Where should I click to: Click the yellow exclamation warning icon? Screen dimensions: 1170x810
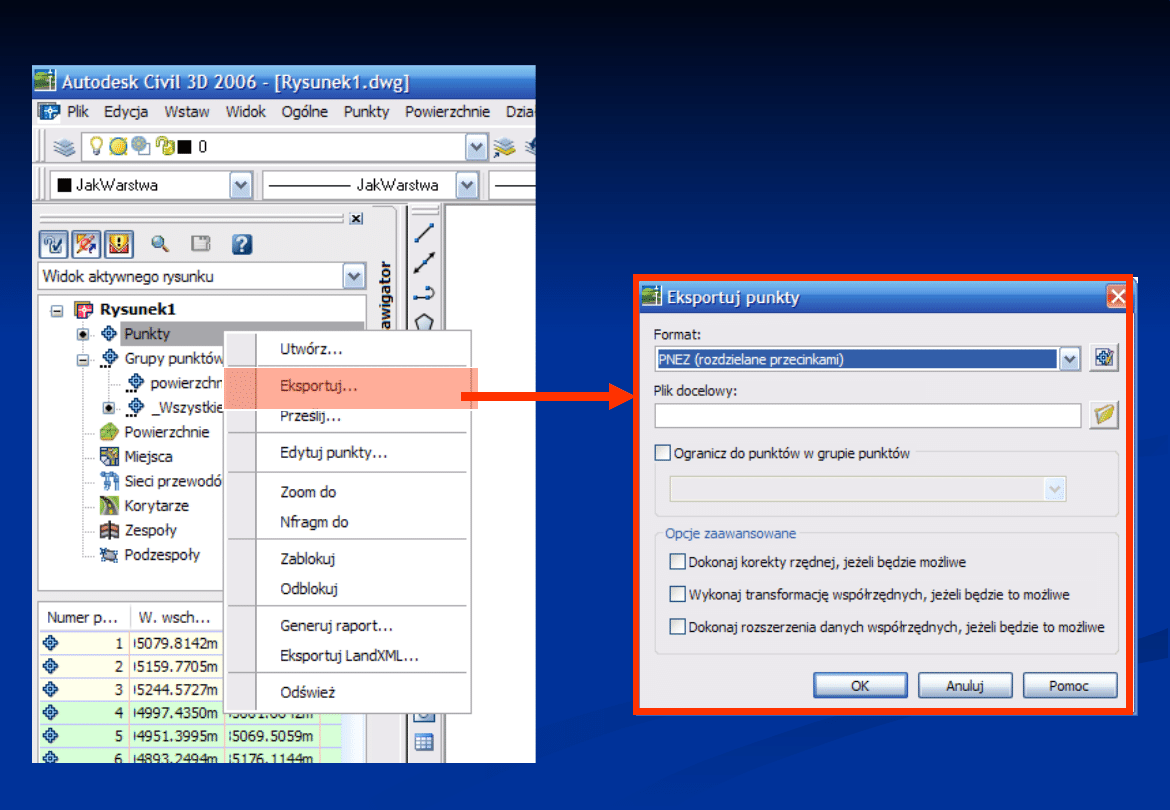point(119,244)
